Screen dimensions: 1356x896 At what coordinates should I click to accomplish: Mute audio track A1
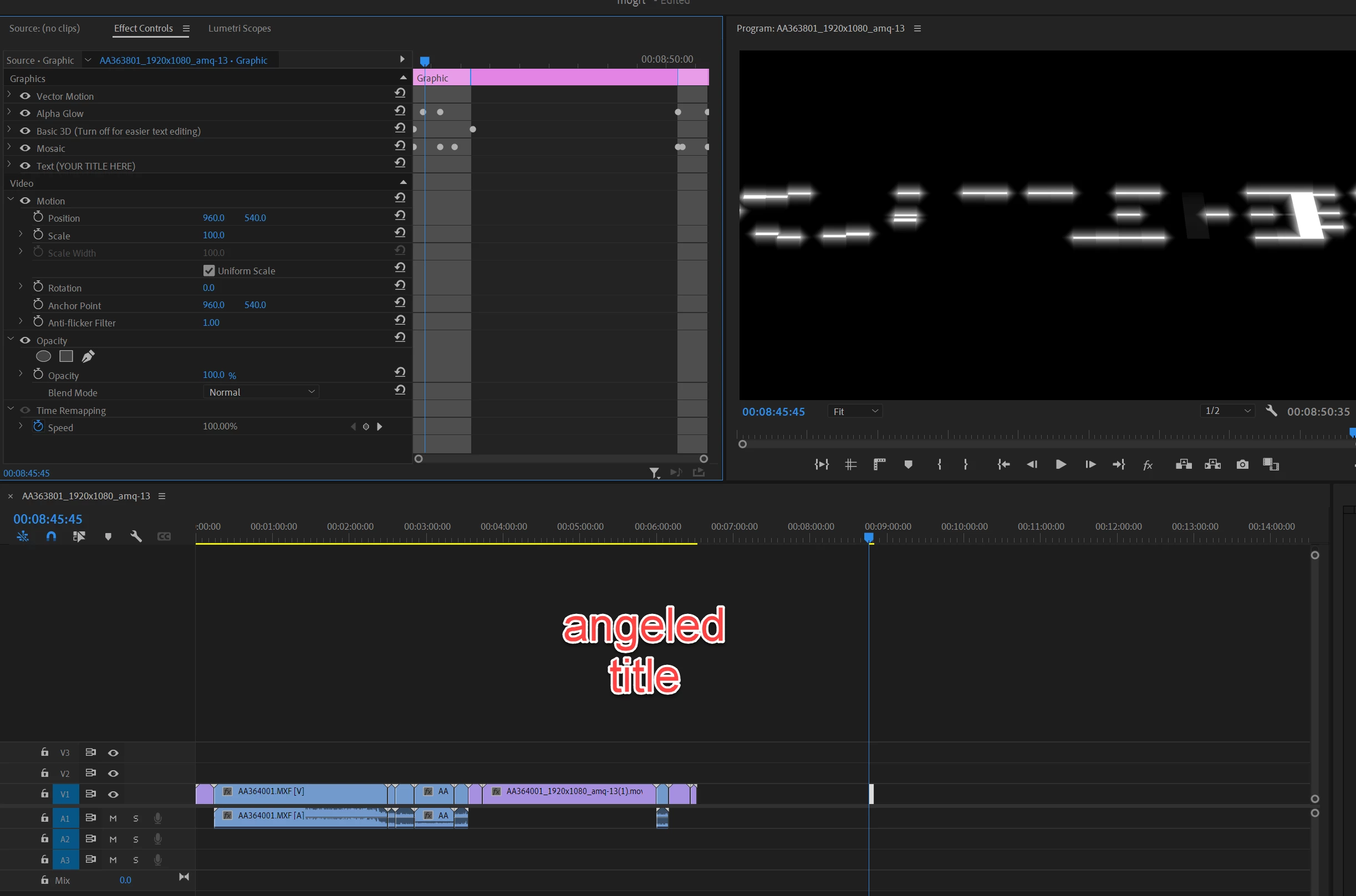click(113, 818)
